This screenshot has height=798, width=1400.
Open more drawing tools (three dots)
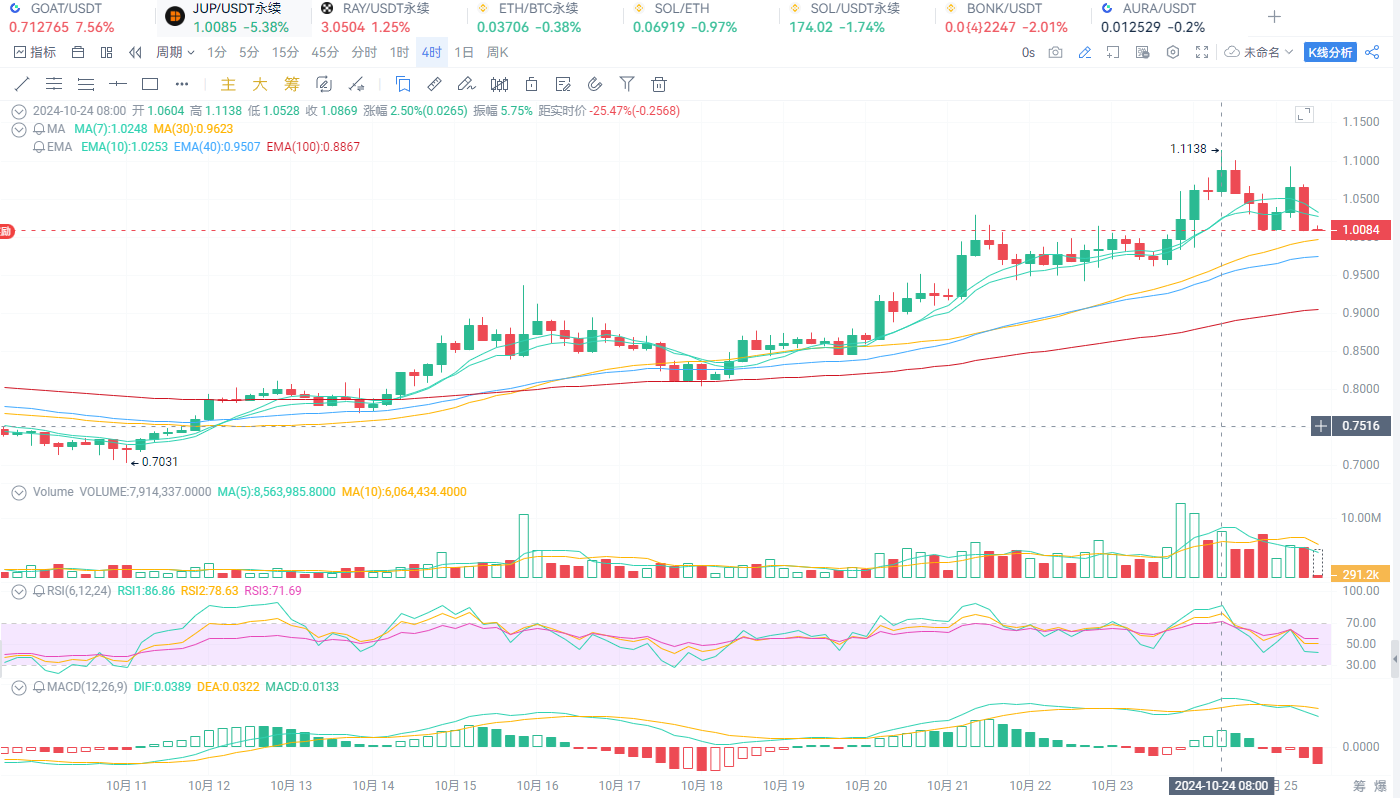pos(182,84)
